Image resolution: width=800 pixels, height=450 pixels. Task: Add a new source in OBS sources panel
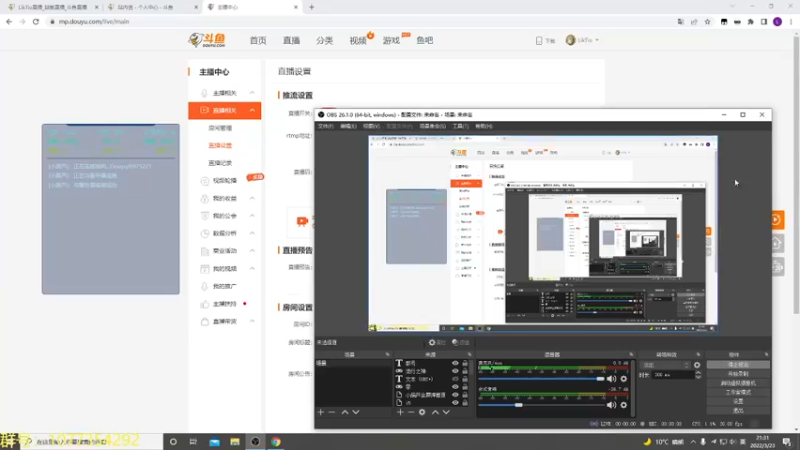tap(400, 412)
